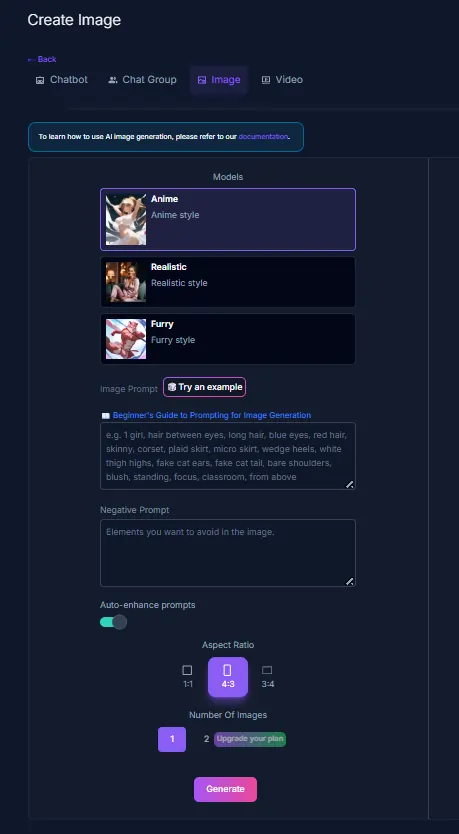This screenshot has width=459, height=834.
Task: Click the Chat Group people icon
Action: pyautogui.click(x=112, y=80)
